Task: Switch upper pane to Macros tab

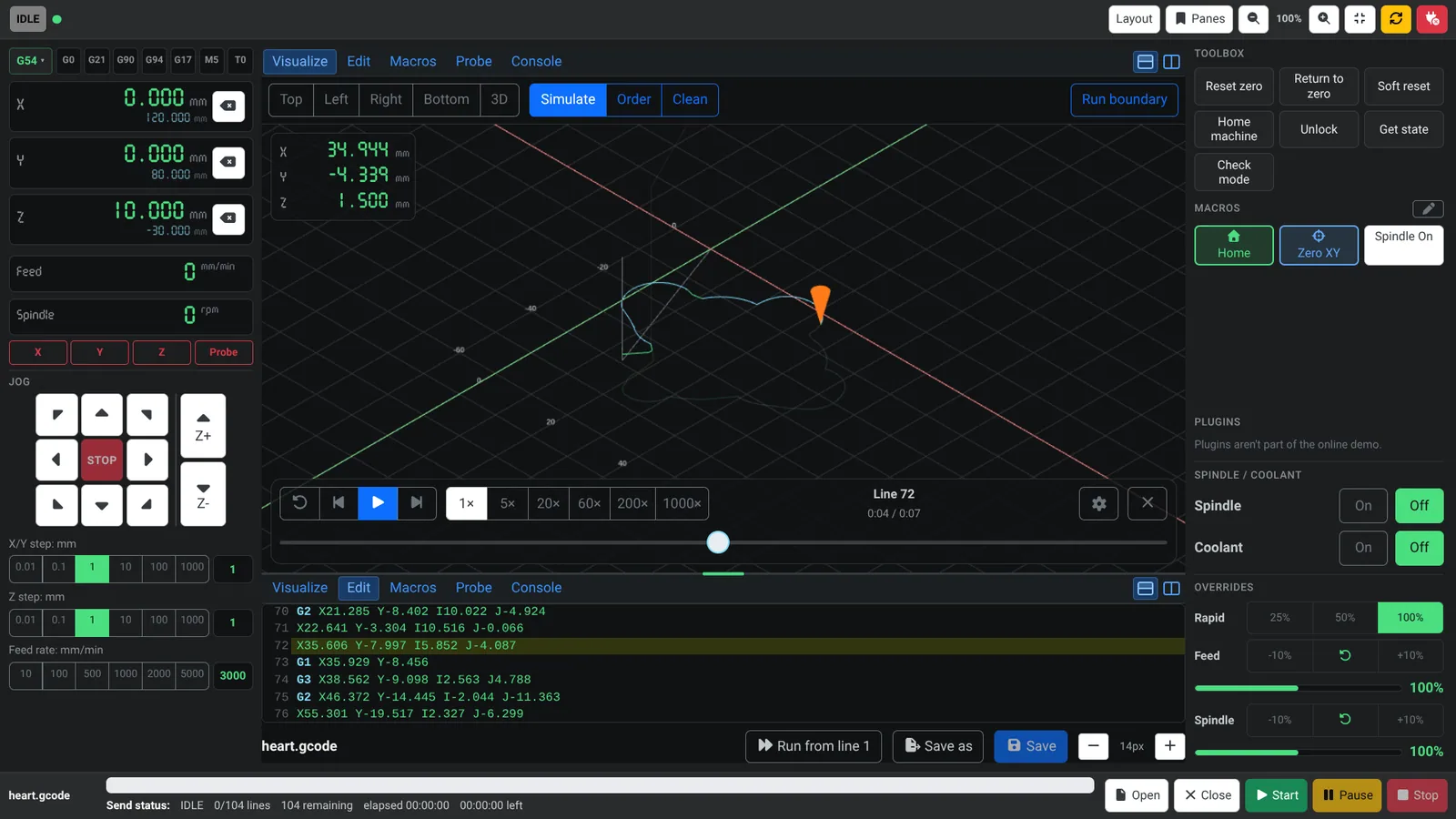Action: (x=413, y=62)
